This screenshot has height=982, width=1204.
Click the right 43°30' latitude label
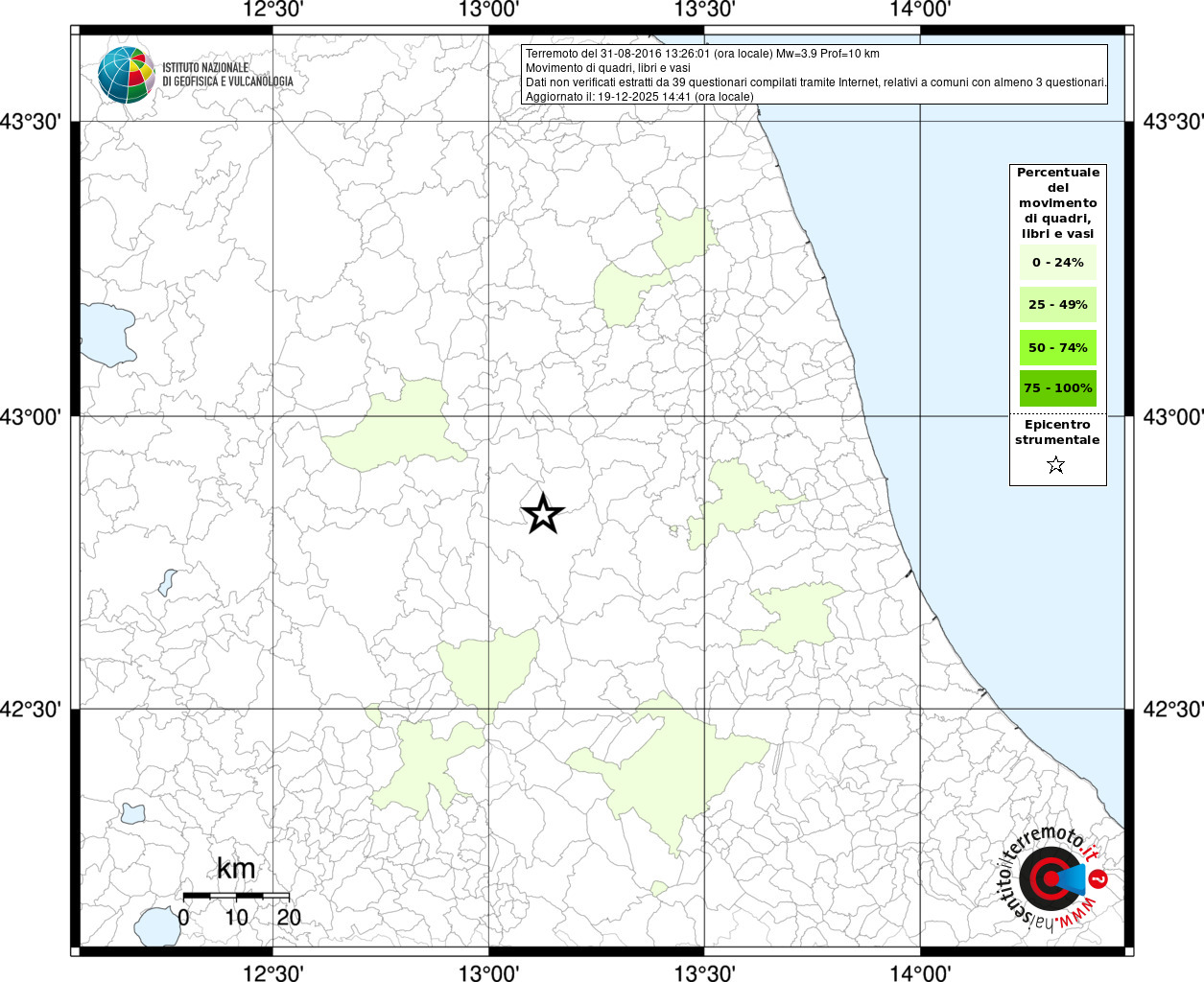pos(1171,123)
